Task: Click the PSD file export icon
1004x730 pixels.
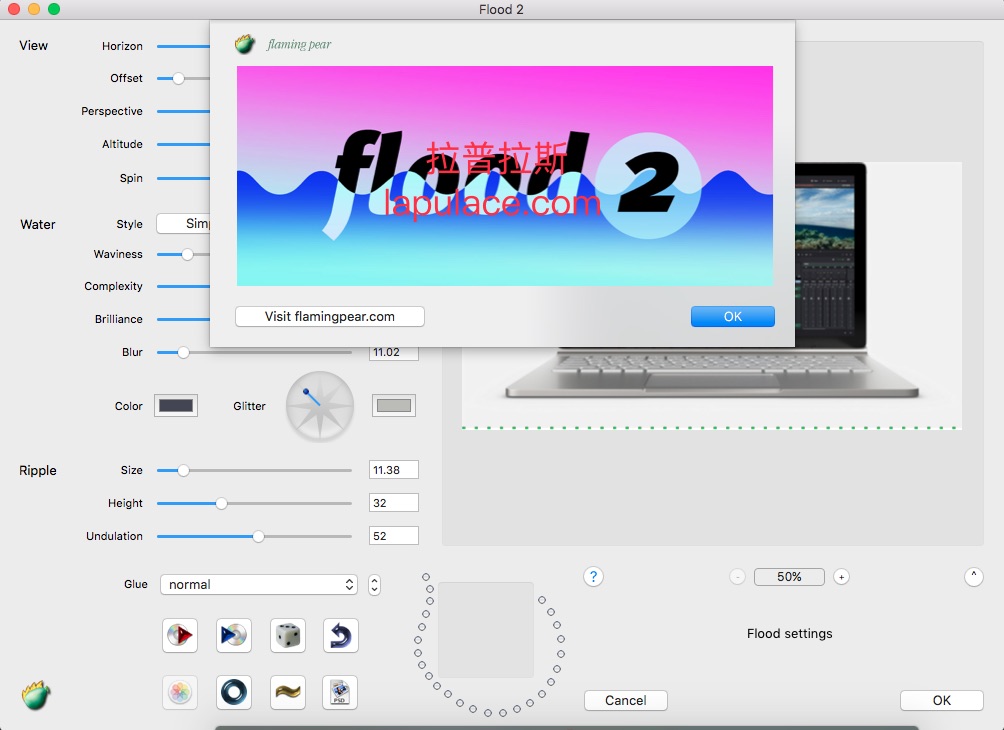Action: [x=340, y=692]
